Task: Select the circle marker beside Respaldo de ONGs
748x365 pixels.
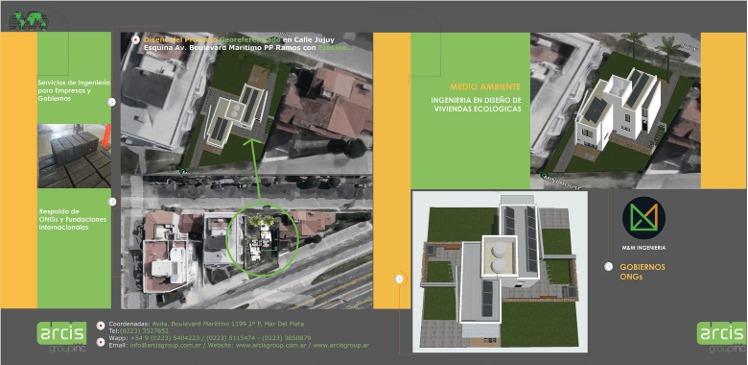Action: coord(112,202)
